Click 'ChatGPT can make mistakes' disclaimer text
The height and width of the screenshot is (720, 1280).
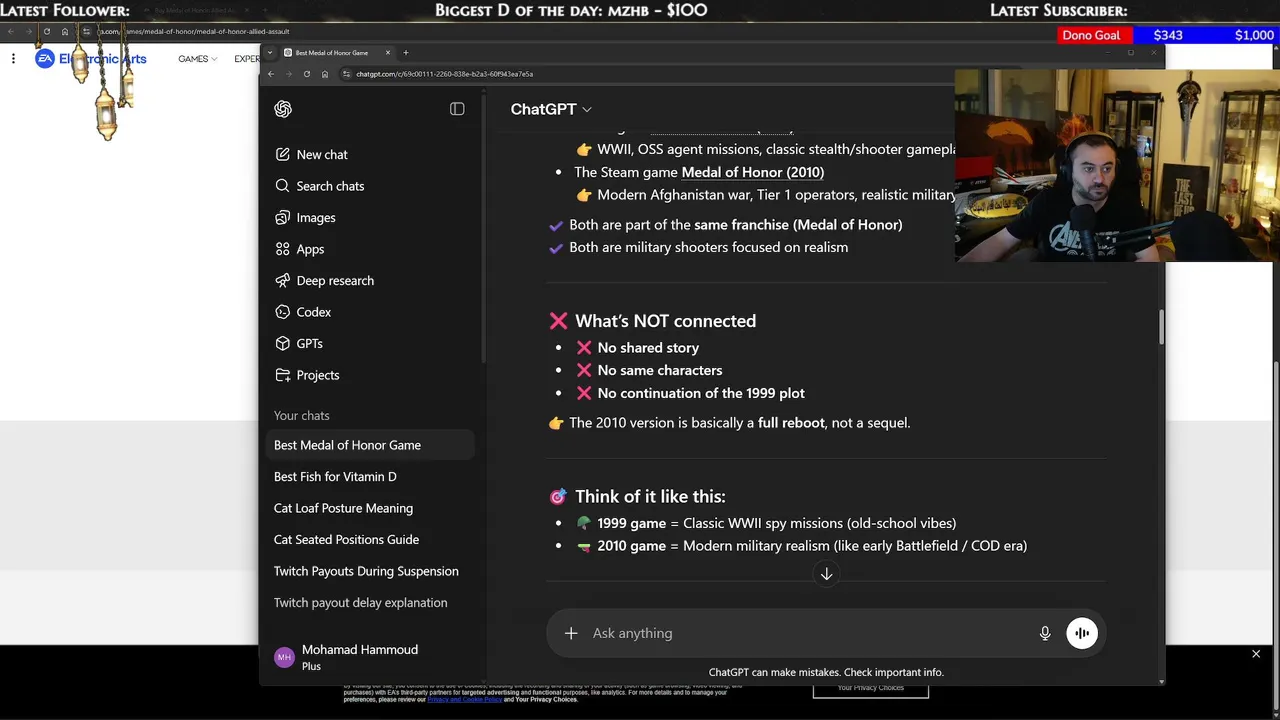pyautogui.click(x=826, y=673)
